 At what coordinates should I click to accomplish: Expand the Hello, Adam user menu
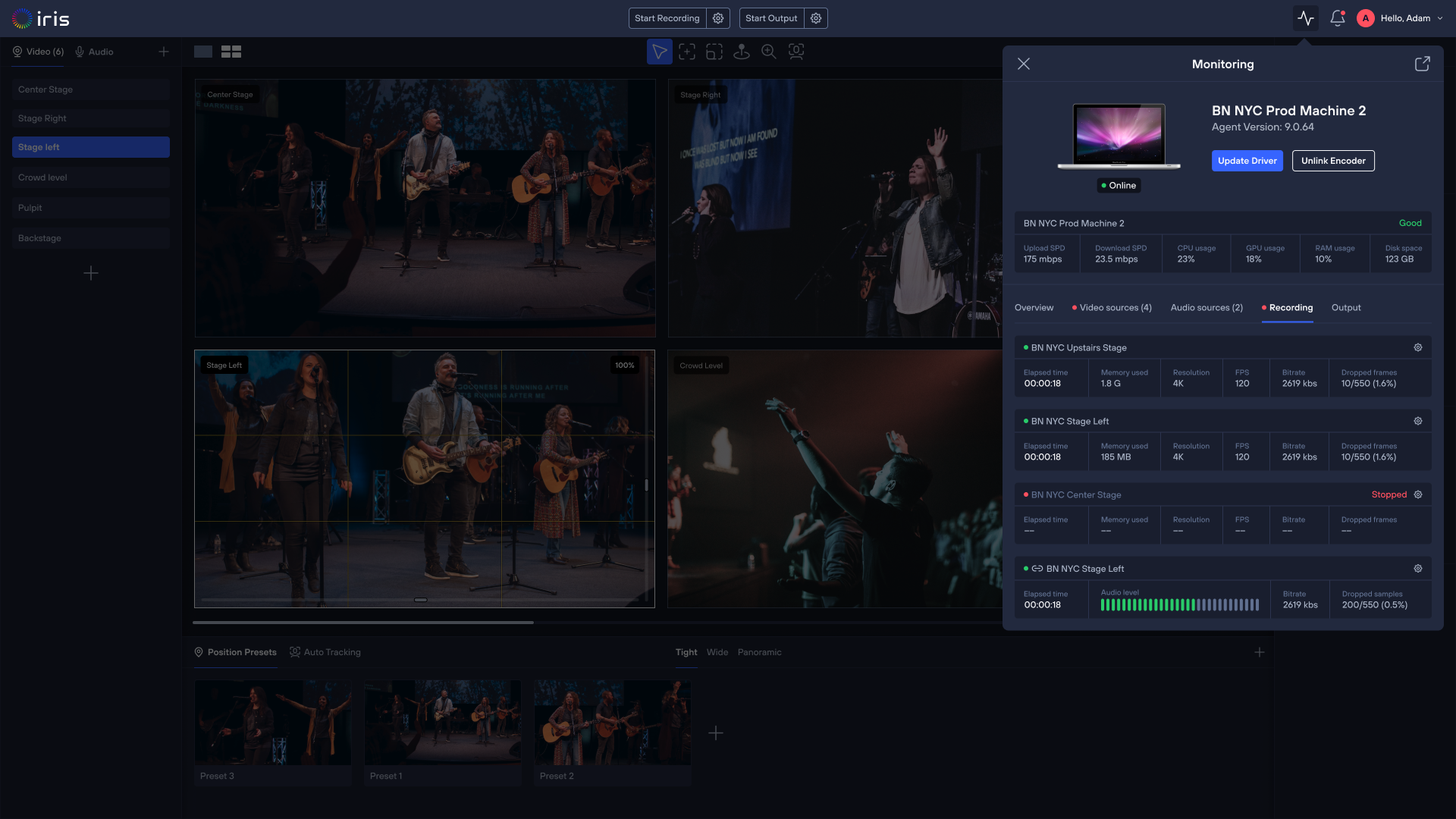(x=1400, y=18)
